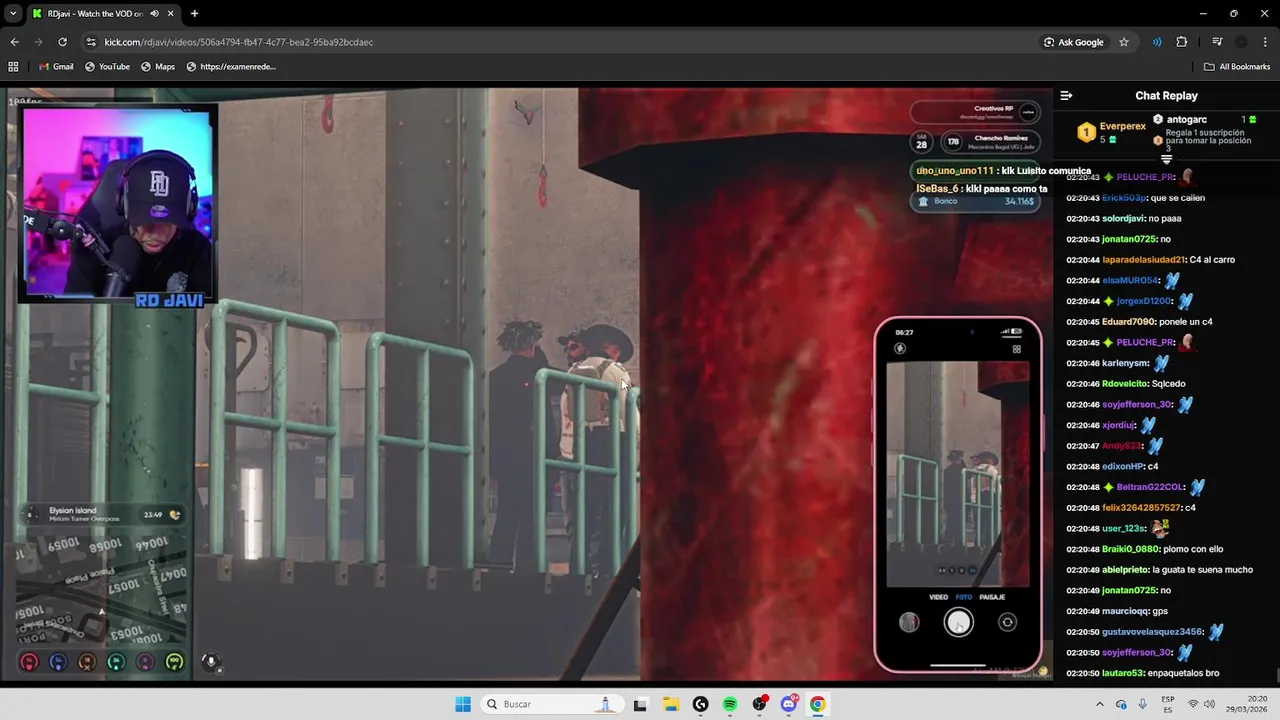Open Discord from the taskbar
This screenshot has width=1280, height=720.
point(788,704)
